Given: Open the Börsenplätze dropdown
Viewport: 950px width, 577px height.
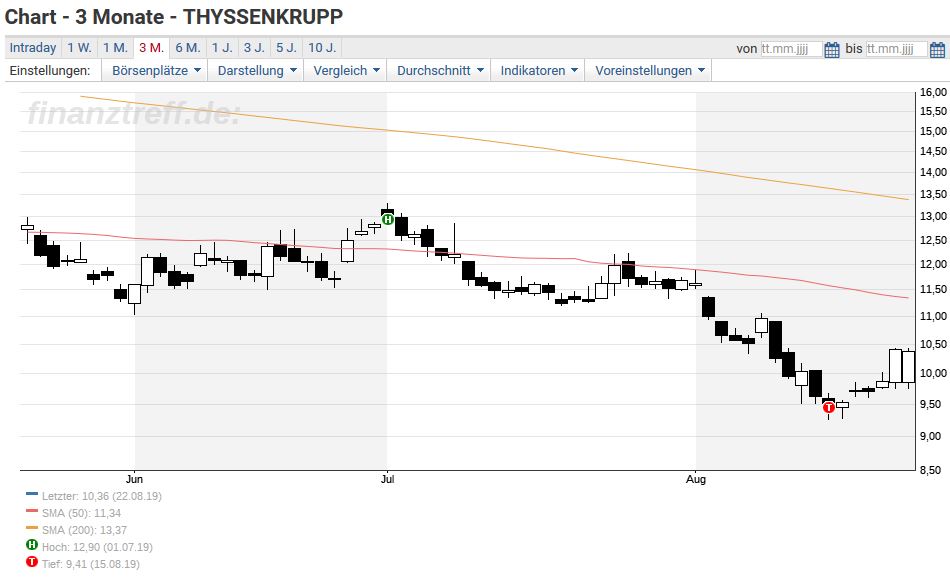Looking at the screenshot, I should pyautogui.click(x=155, y=70).
